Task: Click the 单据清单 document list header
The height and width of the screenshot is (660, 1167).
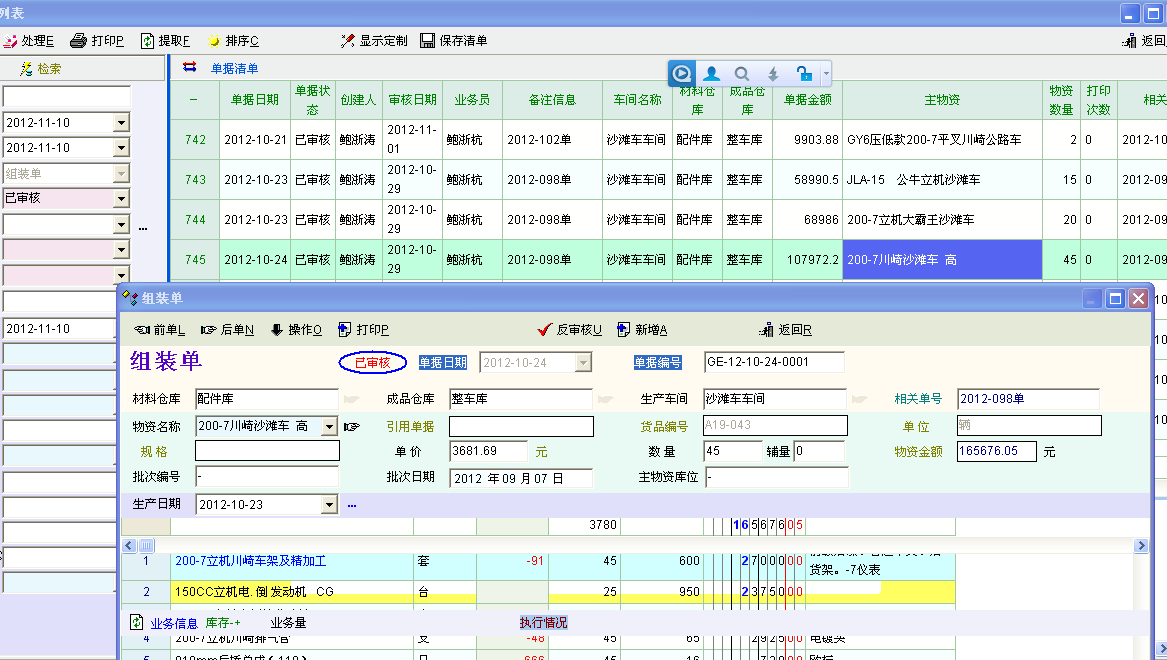Action: pos(234,69)
